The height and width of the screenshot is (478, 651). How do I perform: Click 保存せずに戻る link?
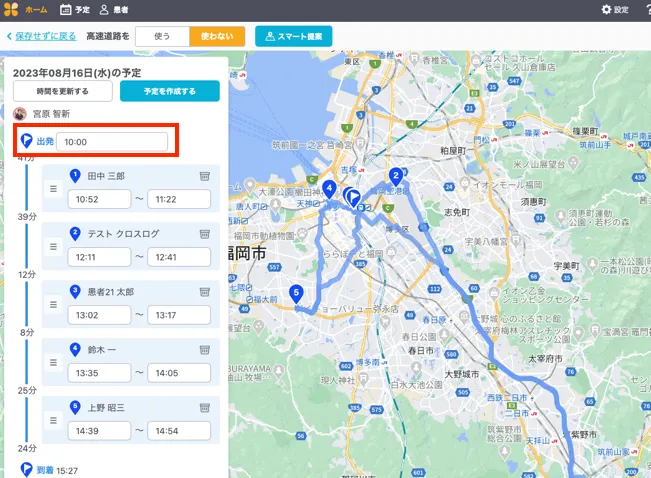point(45,36)
